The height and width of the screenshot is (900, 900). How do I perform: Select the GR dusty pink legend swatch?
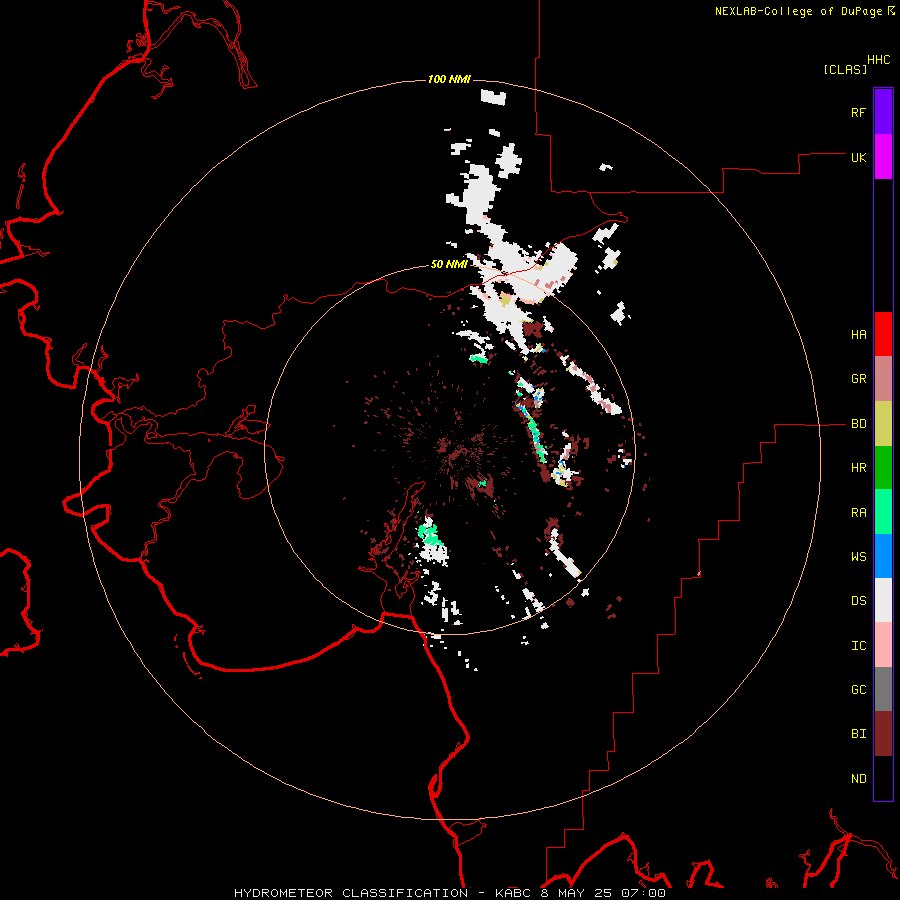[x=883, y=379]
